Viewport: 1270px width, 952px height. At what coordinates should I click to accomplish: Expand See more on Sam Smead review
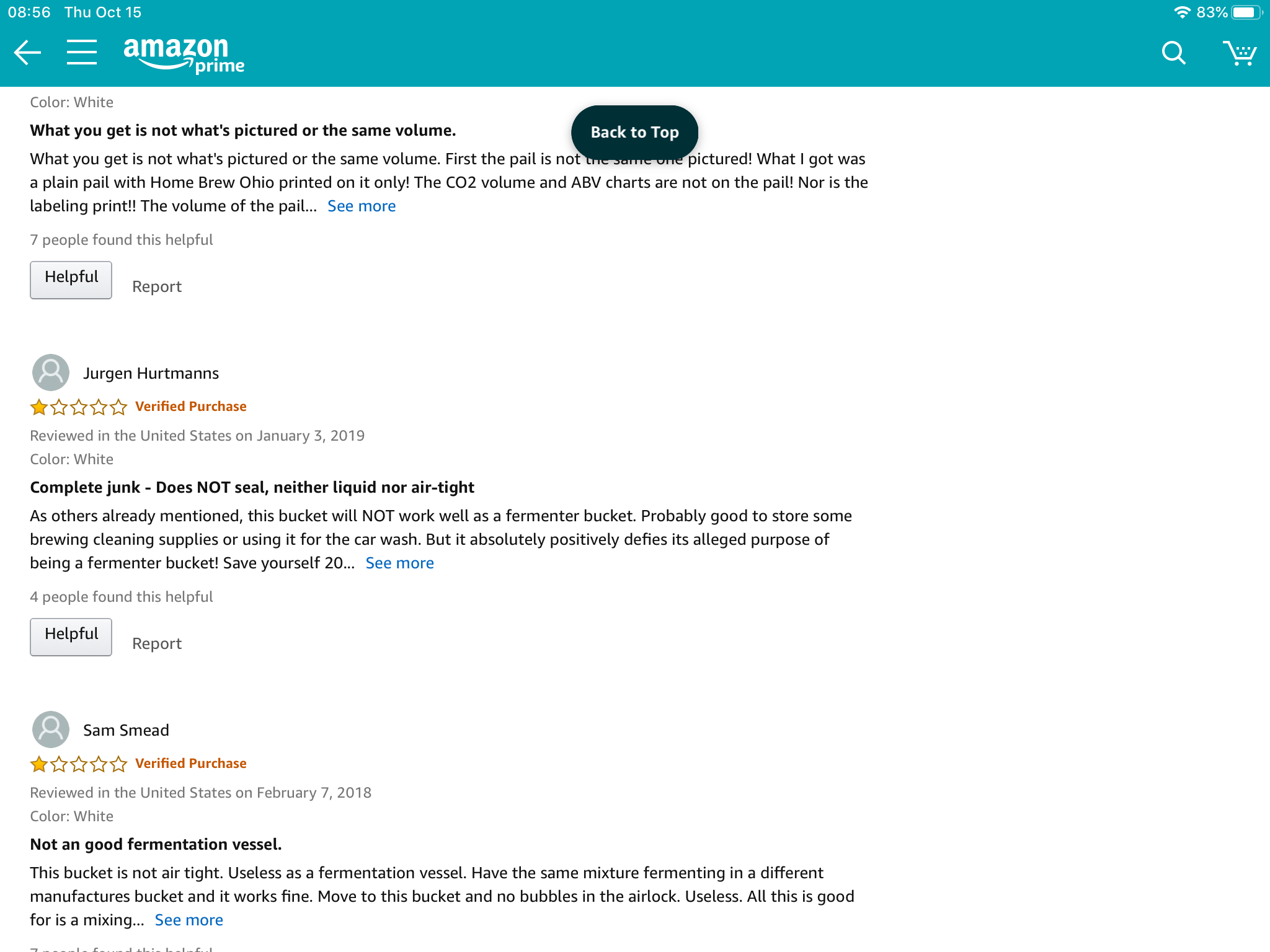[x=189, y=920]
